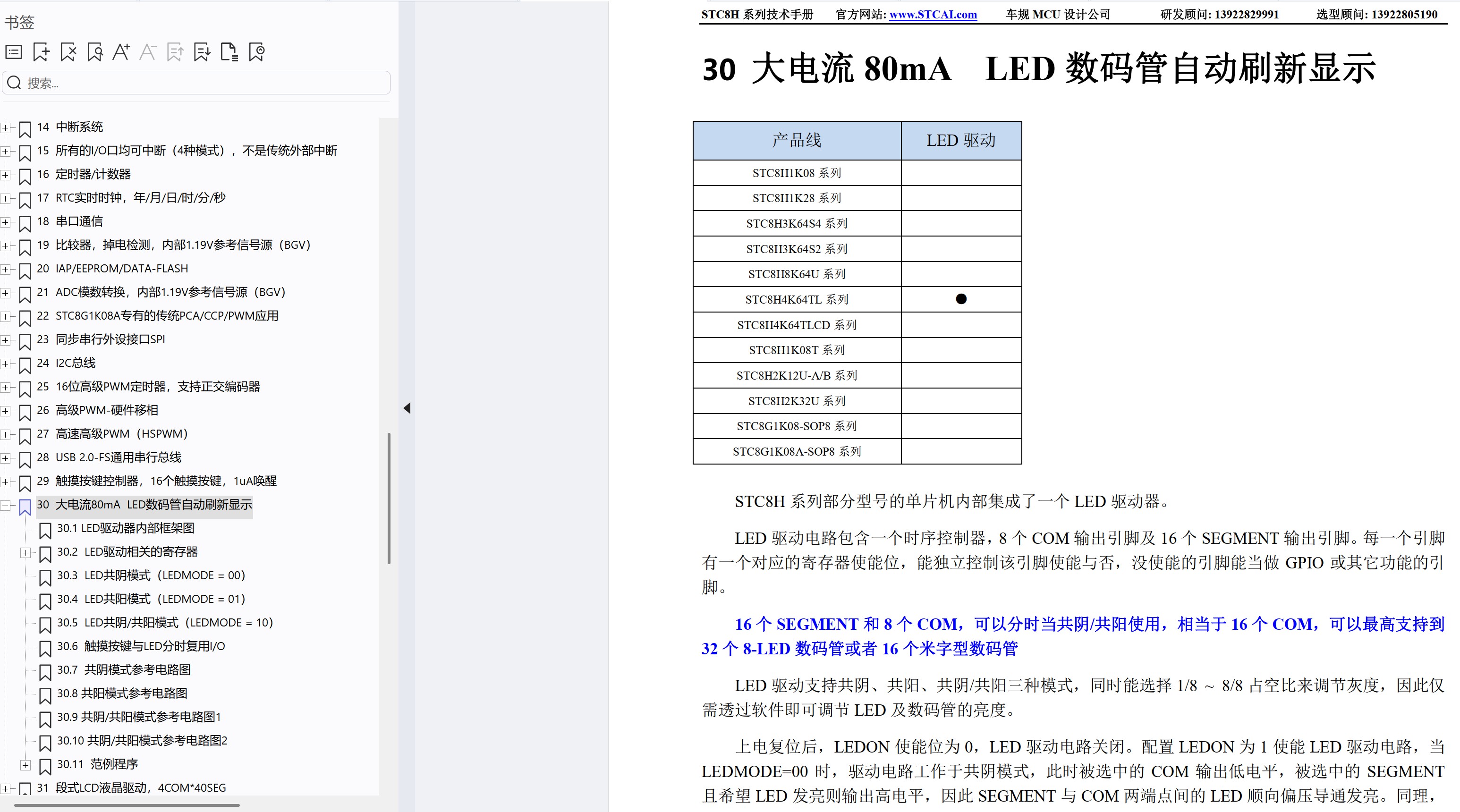Open the bookmark options list icon
This screenshot has height=812, width=1460.
13,51
